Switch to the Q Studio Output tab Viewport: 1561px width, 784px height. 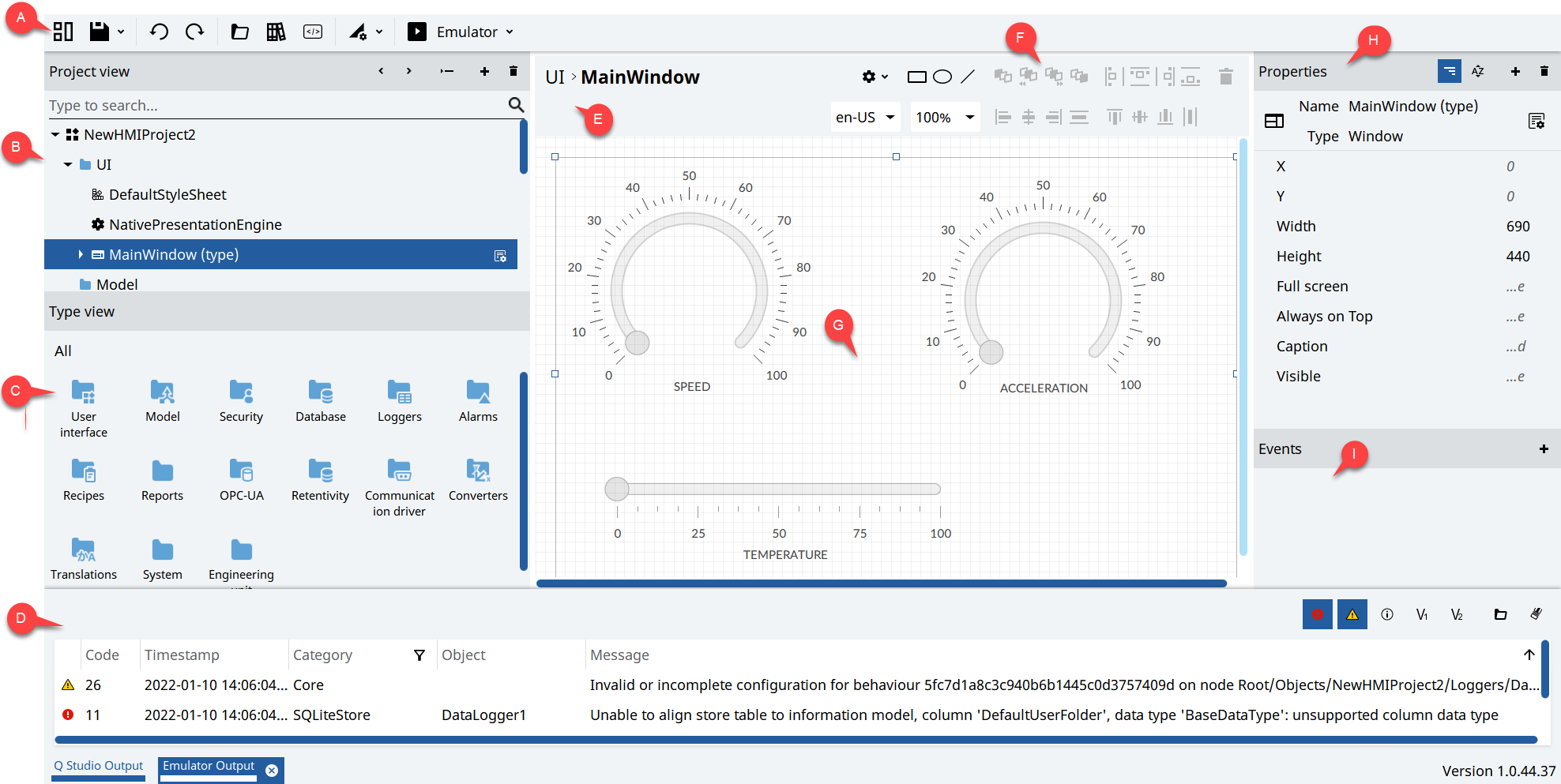(99, 766)
